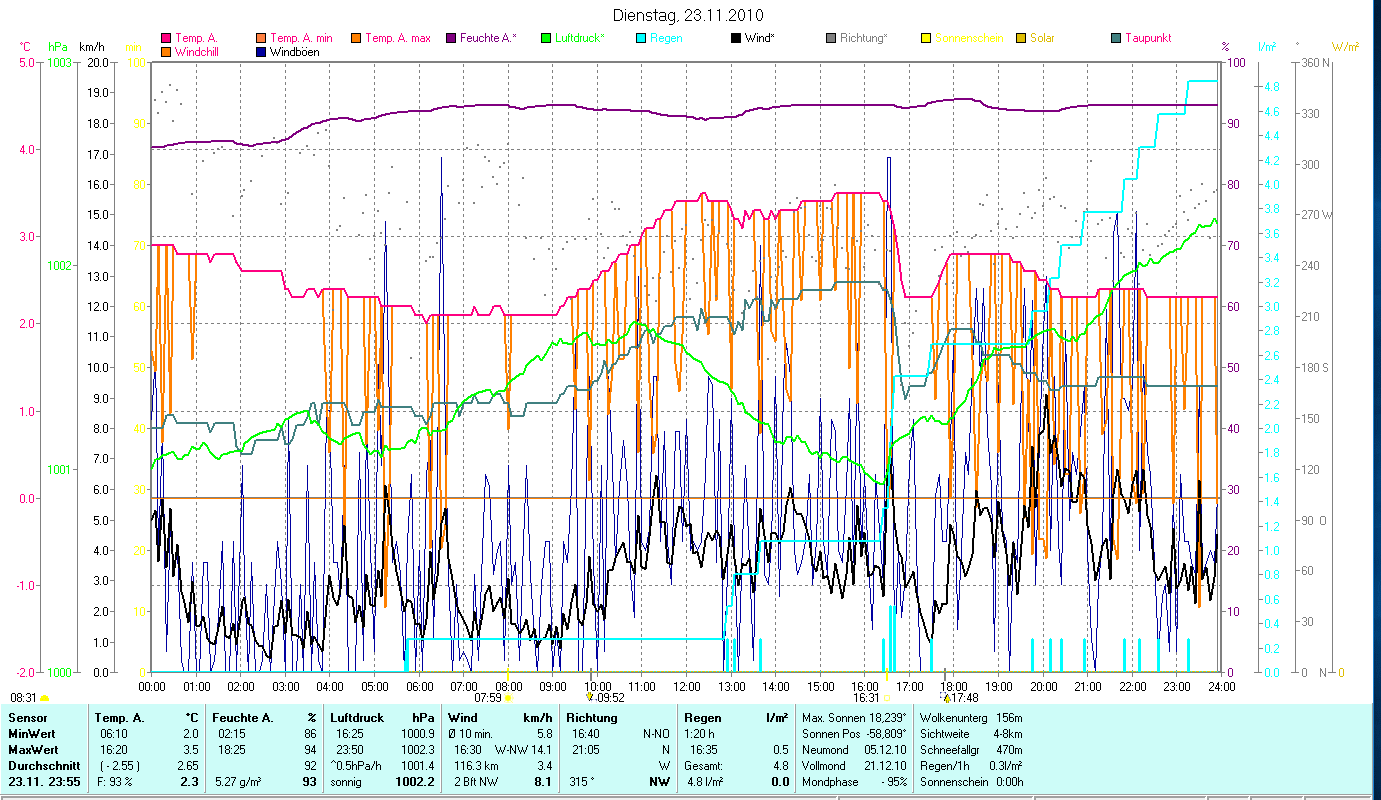Select the Sonnen Pos -58,809° entry
The height and width of the screenshot is (800, 1381).
coord(855,734)
